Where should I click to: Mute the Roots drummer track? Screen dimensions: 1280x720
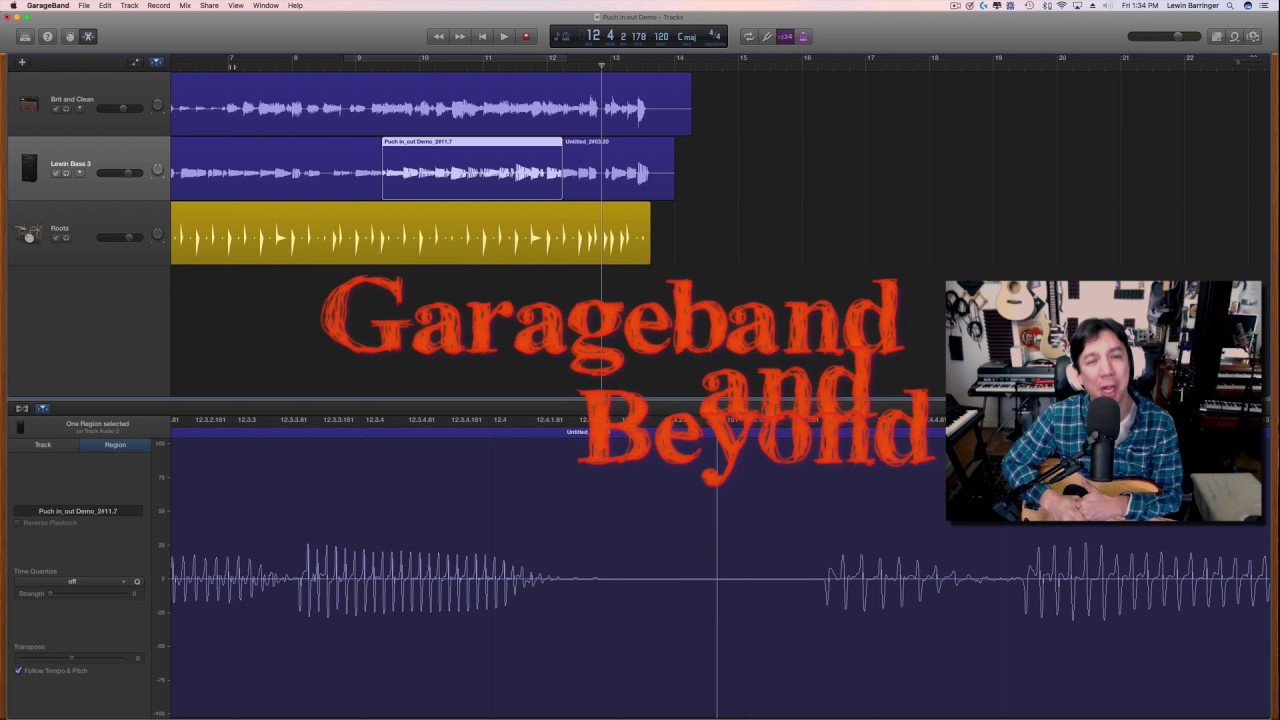[x=56, y=237]
